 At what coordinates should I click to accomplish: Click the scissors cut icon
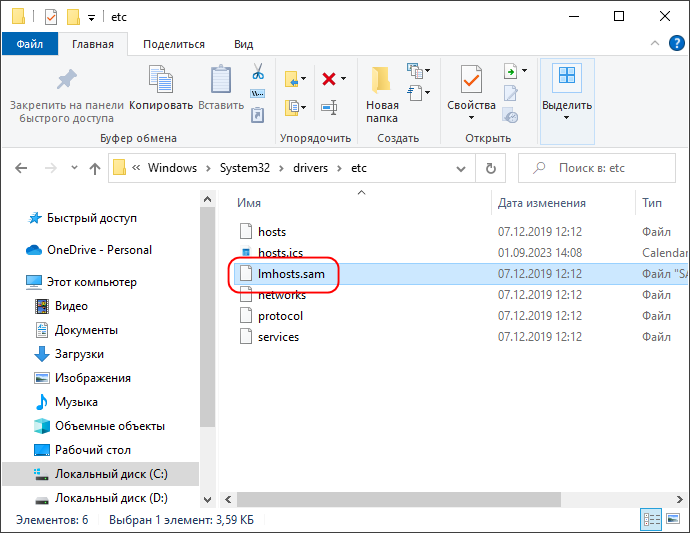coord(258,71)
